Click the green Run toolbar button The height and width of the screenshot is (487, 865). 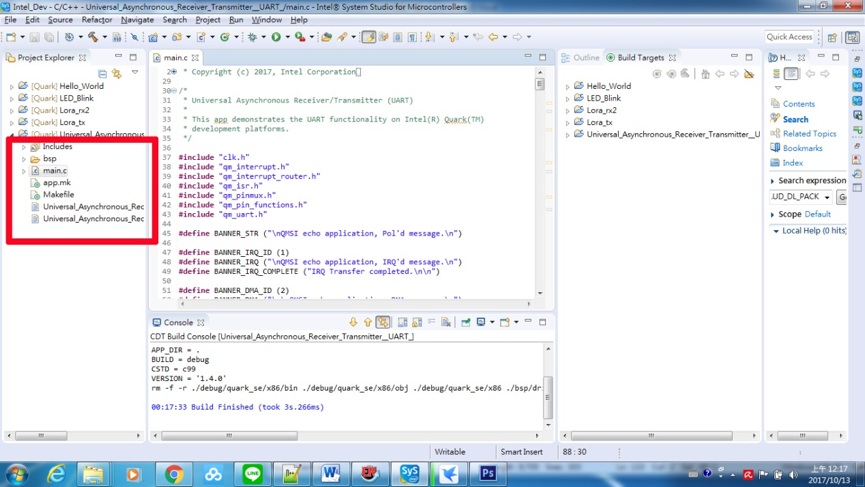click(276, 37)
